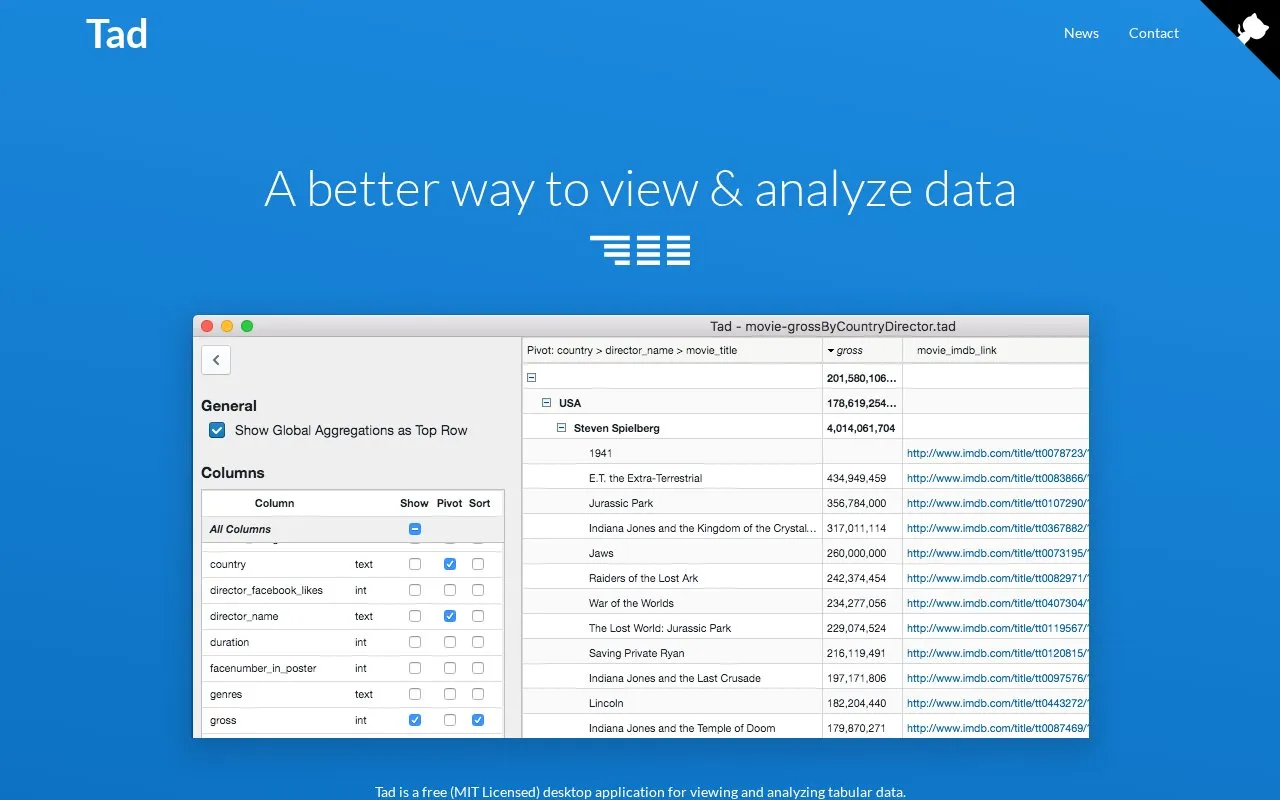
Task: Click gross value 434,949,459
Action: click(x=857, y=478)
